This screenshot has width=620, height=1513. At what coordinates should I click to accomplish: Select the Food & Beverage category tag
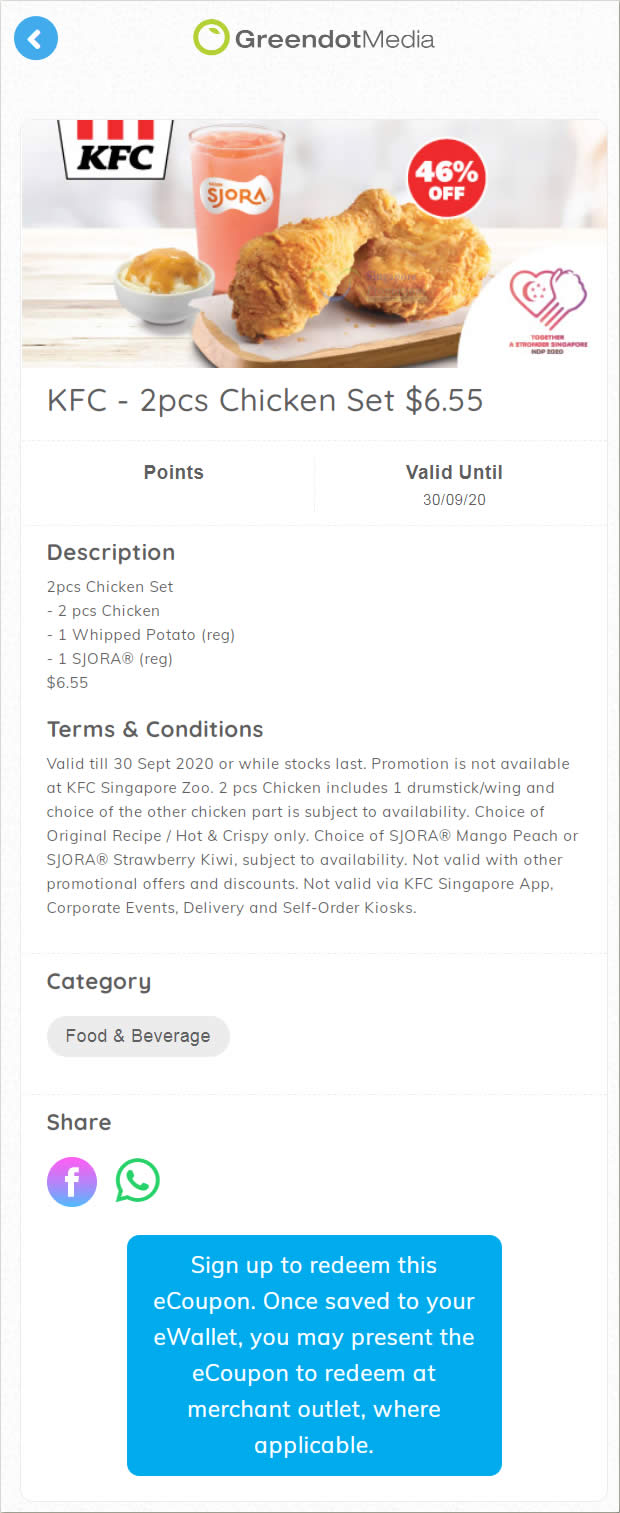pyautogui.click(x=138, y=1036)
